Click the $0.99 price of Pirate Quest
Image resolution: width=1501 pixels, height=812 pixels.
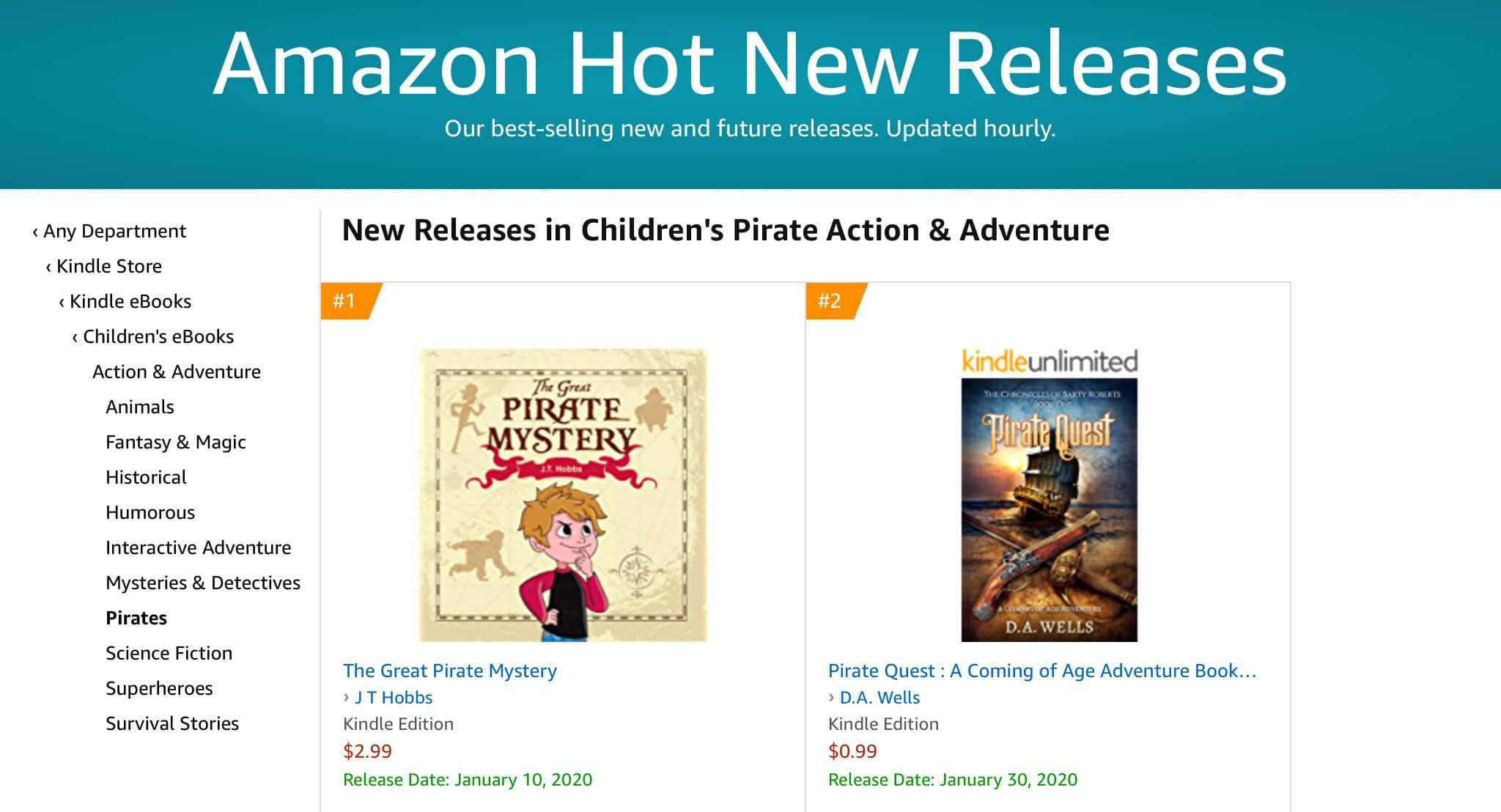[x=852, y=751]
